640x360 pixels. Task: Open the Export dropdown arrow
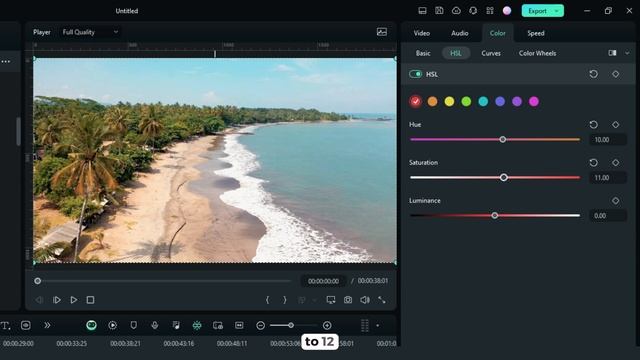[x=557, y=11]
